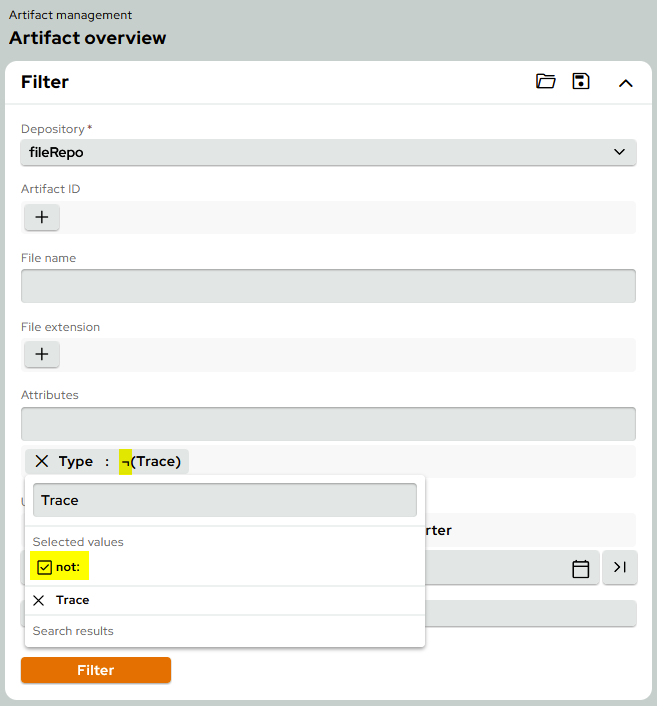
Task: Collapse the Filter panel with the chevron
Action: [626, 83]
